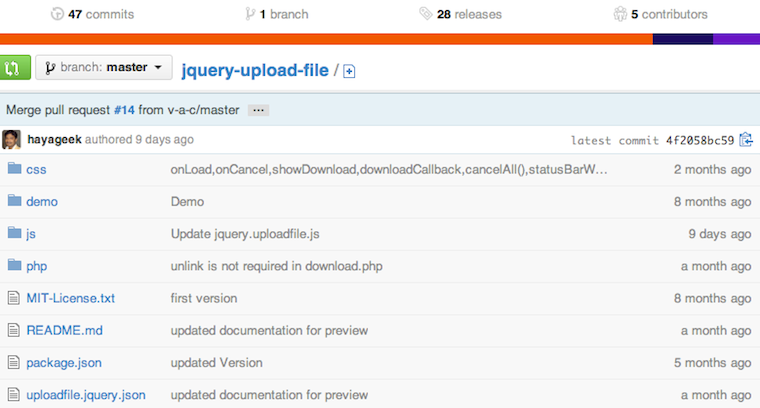Click the purple language bar segment
Image resolution: width=760 pixels, height=408 pixels.
(736, 39)
